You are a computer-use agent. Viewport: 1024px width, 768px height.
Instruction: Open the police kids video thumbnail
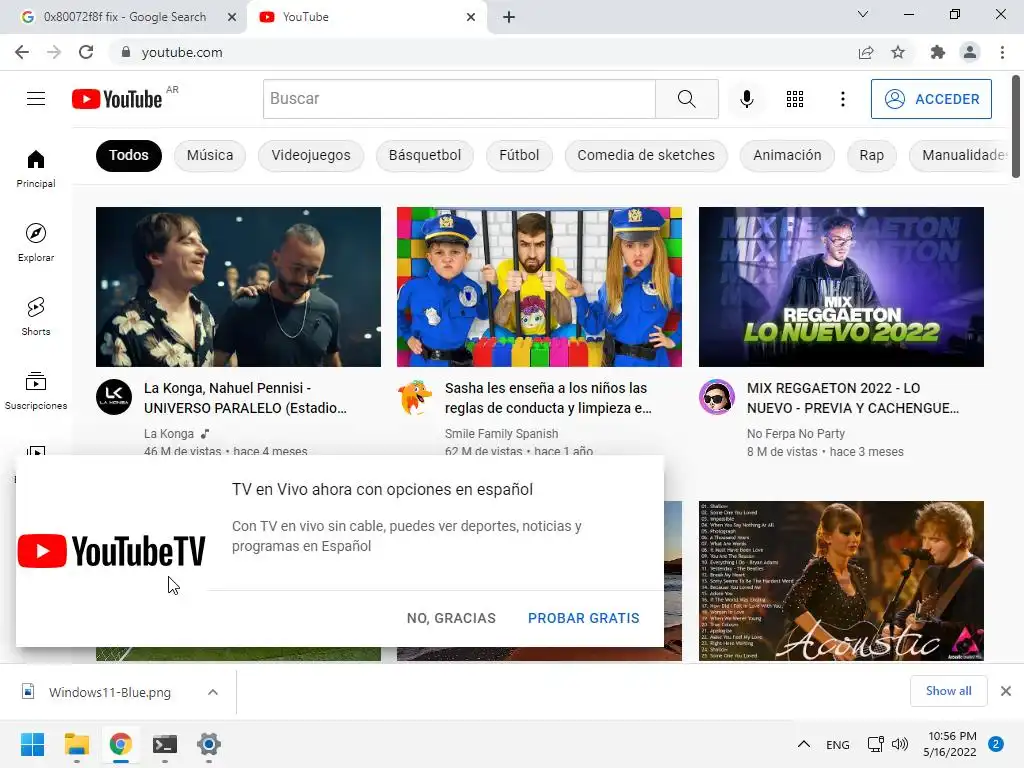click(x=539, y=287)
